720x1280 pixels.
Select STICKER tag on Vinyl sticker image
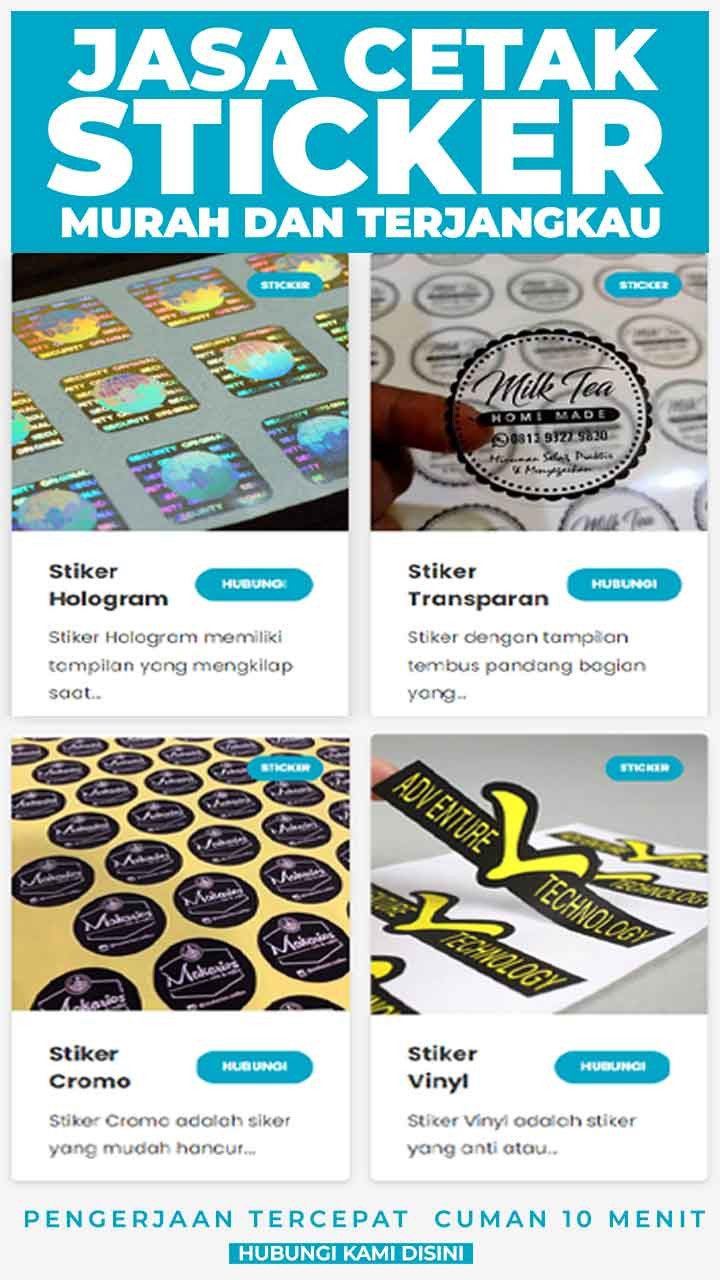643,768
